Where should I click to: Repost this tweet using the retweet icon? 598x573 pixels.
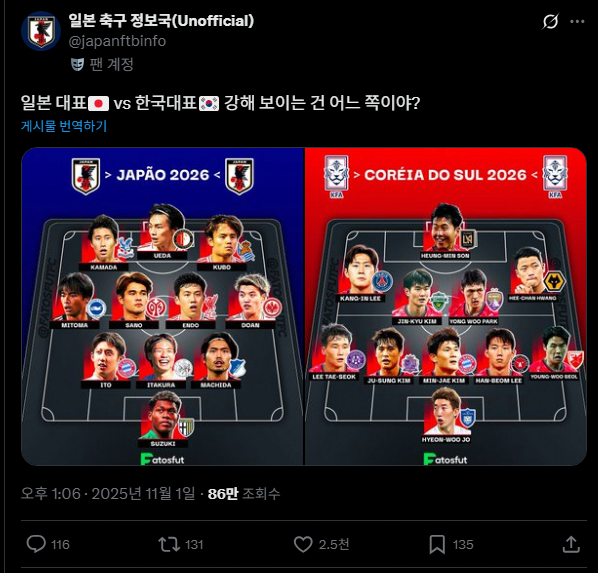169,544
